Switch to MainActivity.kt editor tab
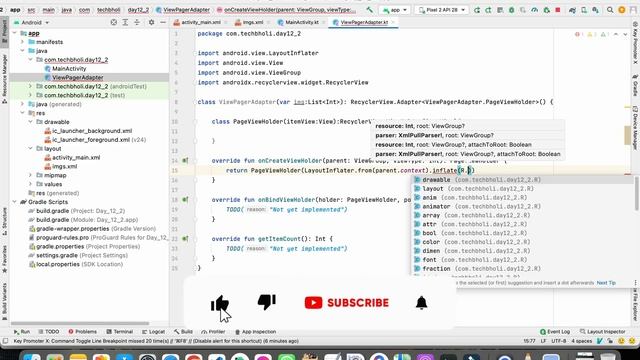Image resolution: width=640 pixels, height=360 pixels. tap(301, 22)
